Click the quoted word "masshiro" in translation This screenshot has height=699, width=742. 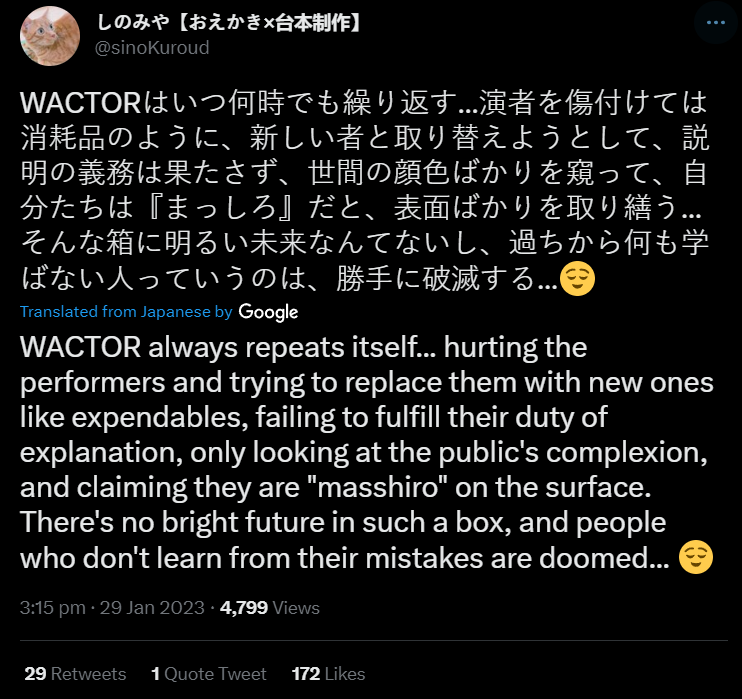(x=378, y=487)
